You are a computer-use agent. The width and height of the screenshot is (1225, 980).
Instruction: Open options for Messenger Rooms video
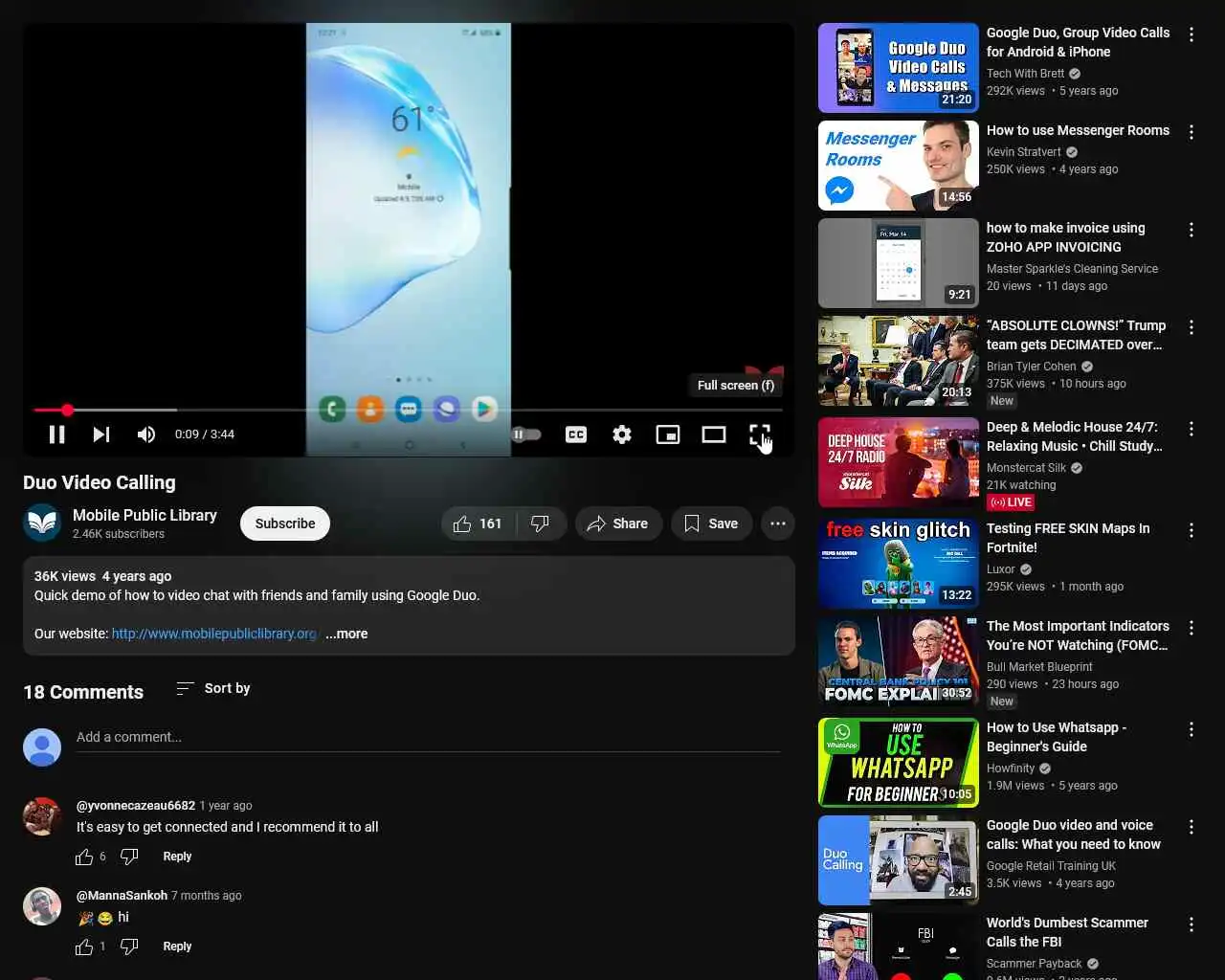point(1192,132)
